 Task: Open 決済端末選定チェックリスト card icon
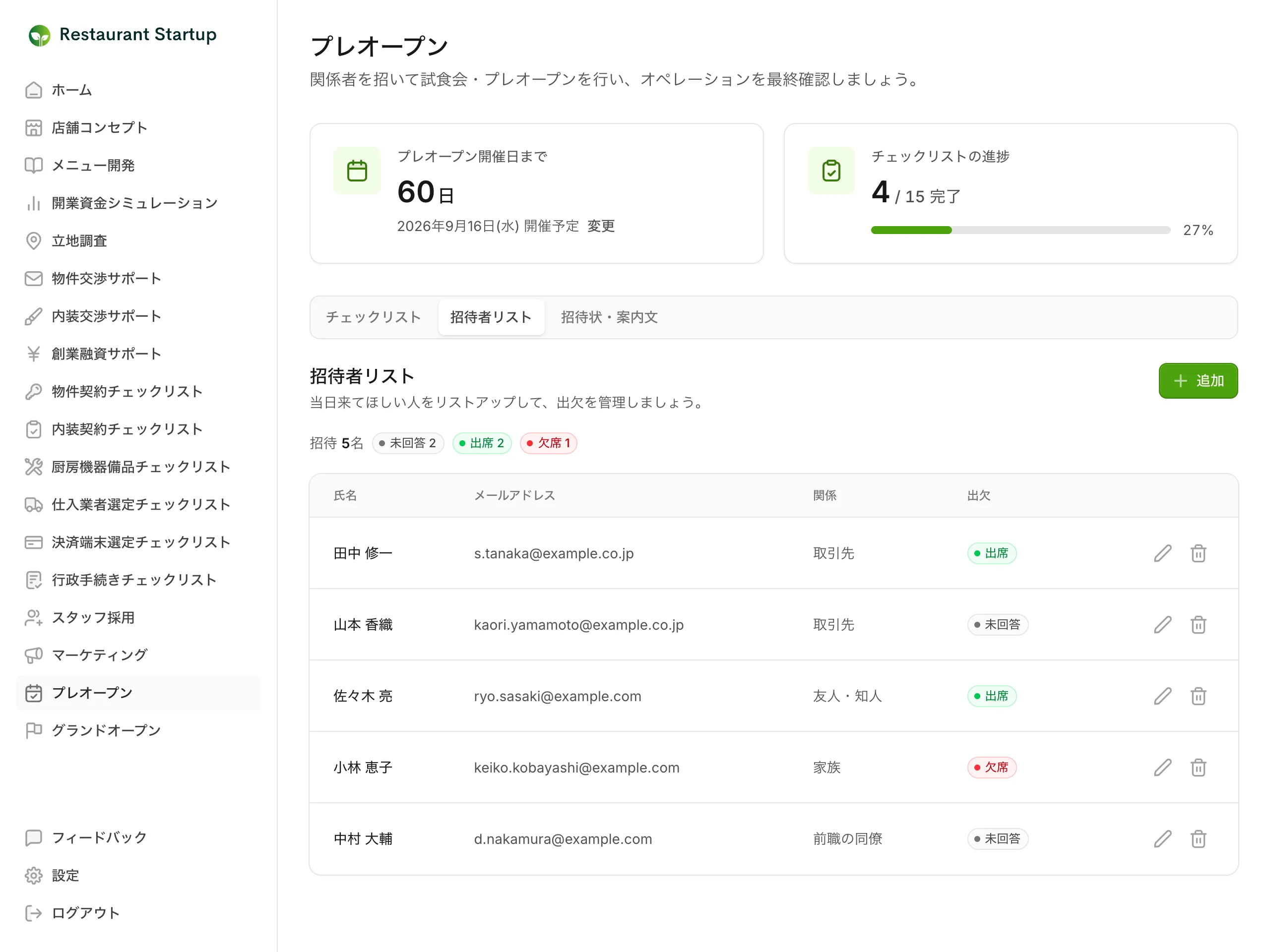tap(34, 542)
